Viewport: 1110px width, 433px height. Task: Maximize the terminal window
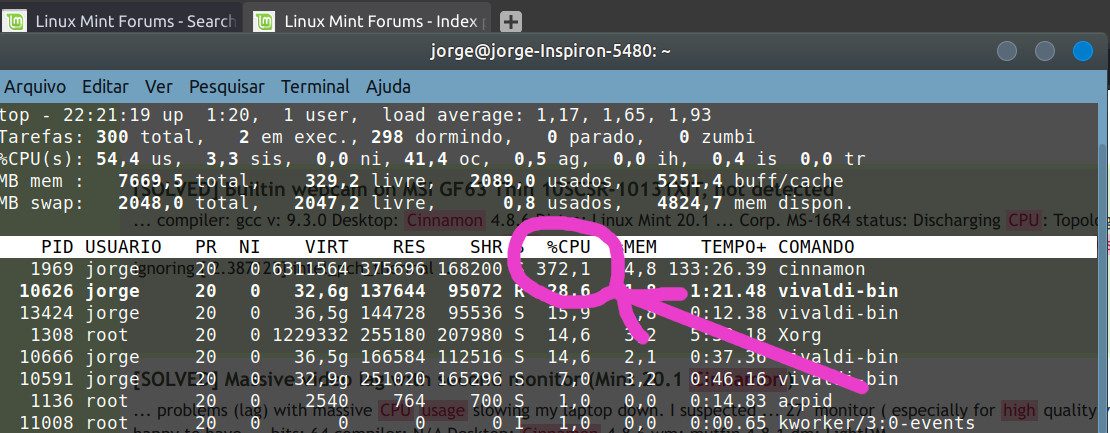pyautogui.click(x=1045, y=51)
